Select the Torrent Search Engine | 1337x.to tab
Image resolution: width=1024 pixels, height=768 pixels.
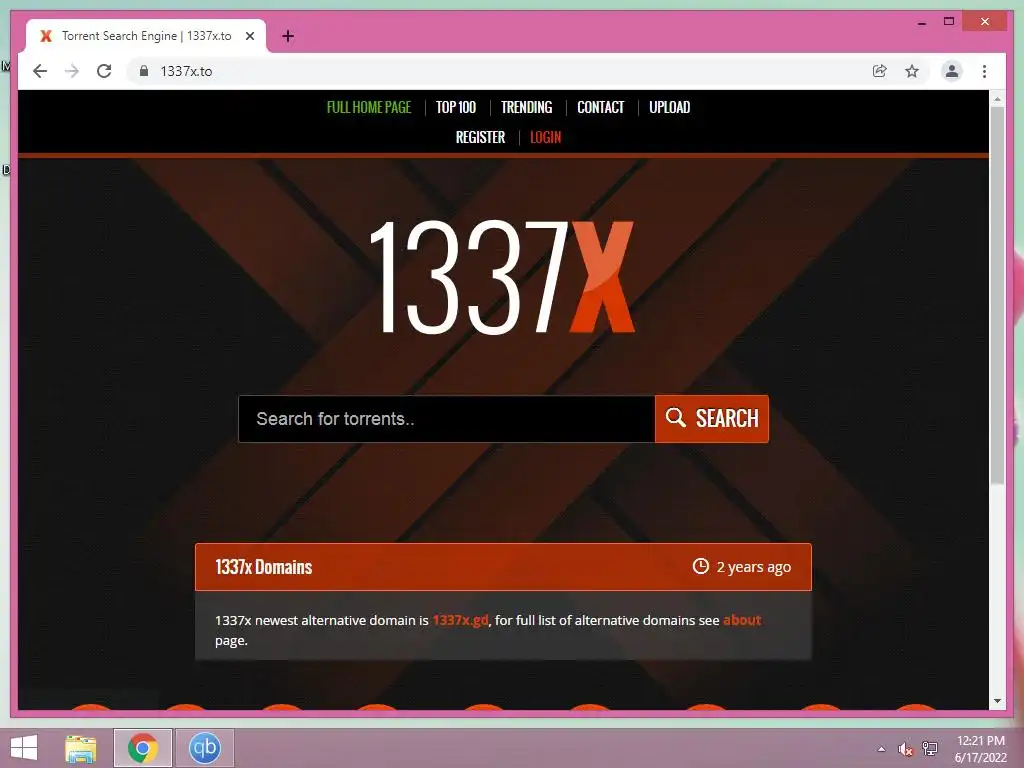tap(146, 36)
